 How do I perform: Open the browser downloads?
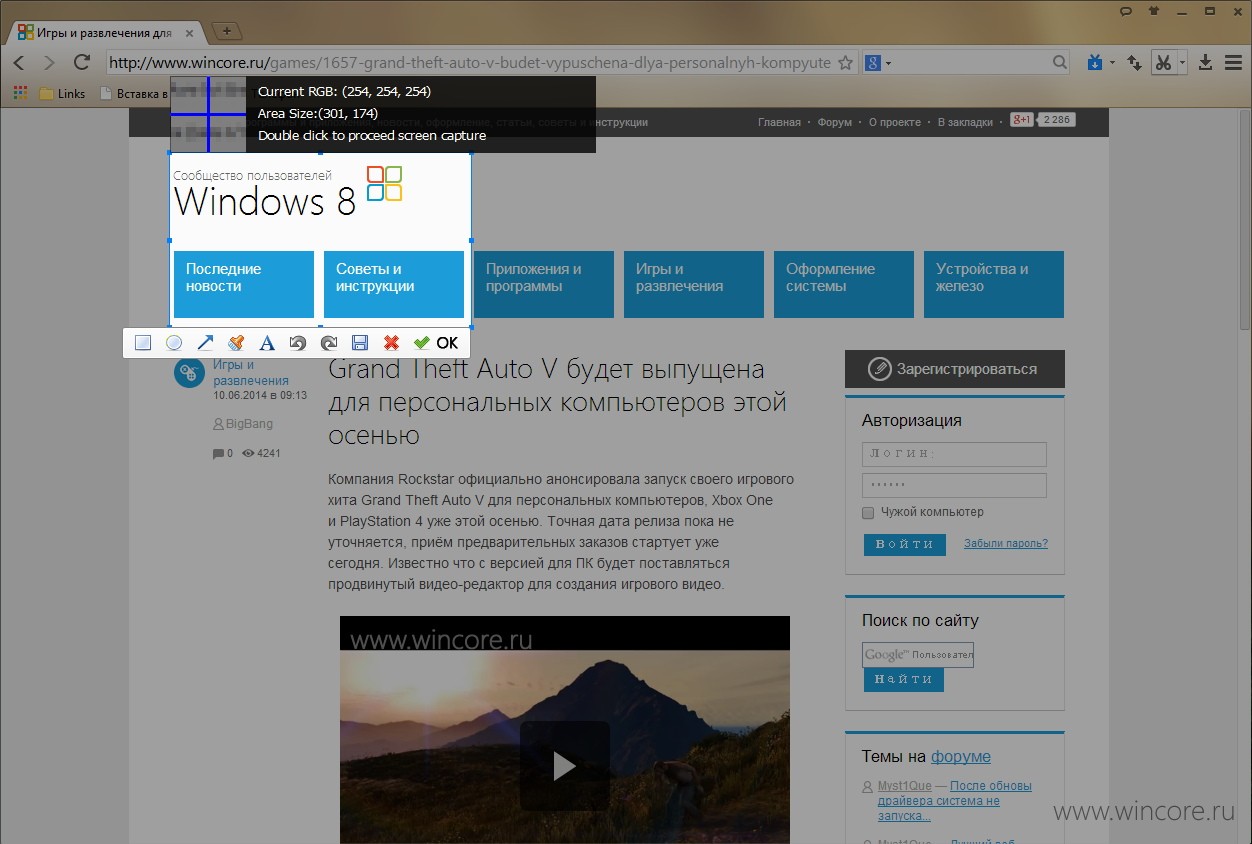(x=1205, y=63)
